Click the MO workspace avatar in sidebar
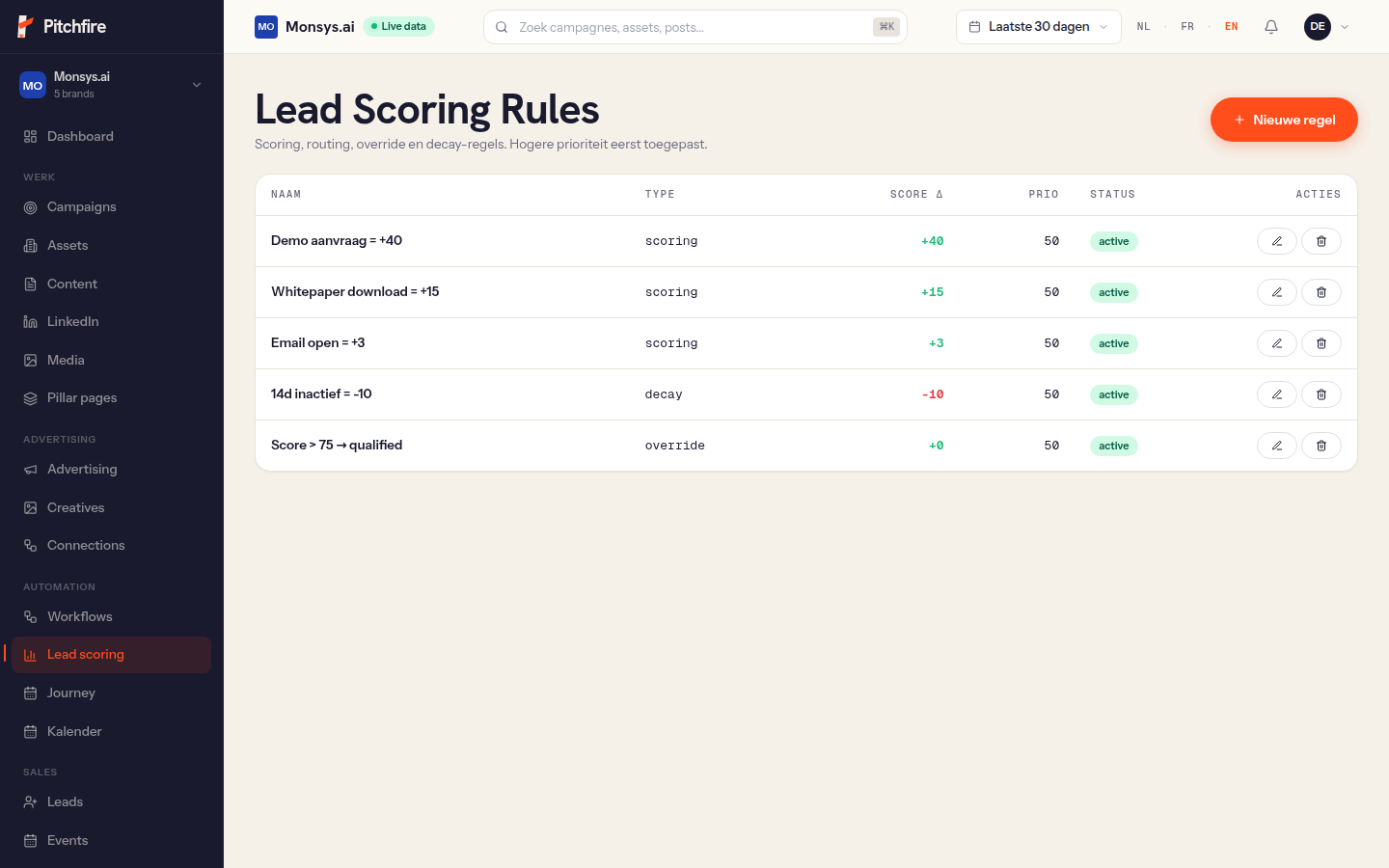Image resolution: width=1389 pixels, height=868 pixels. tap(33, 85)
